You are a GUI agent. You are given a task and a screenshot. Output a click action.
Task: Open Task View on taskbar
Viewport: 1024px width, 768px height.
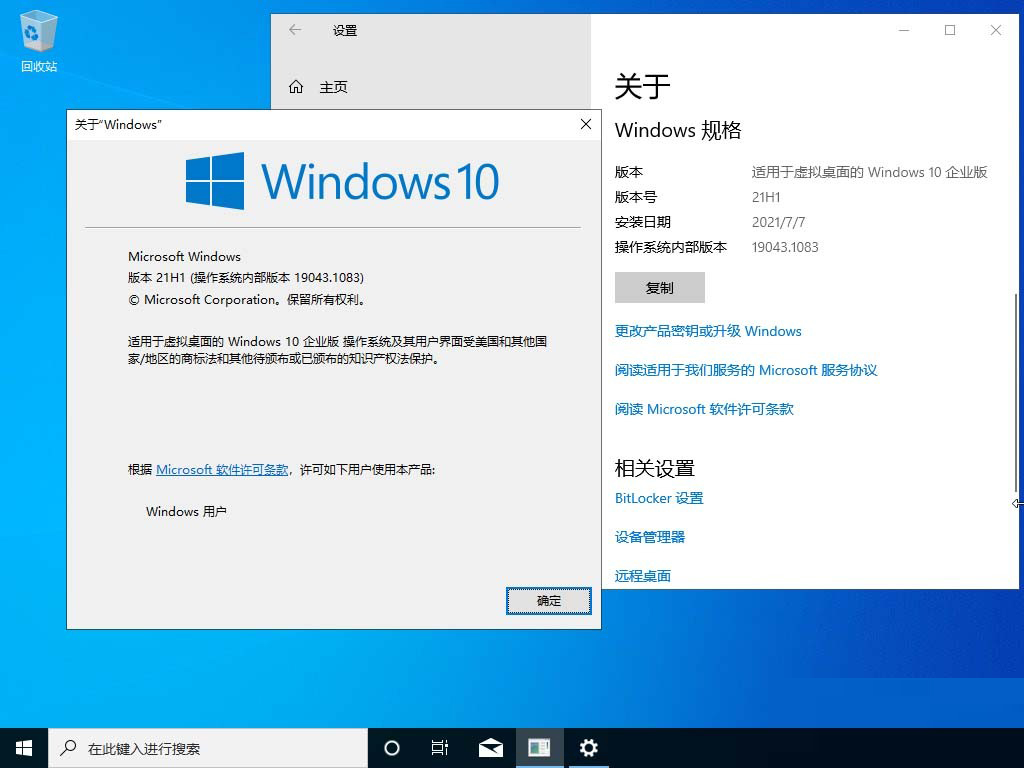(x=440, y=748)
